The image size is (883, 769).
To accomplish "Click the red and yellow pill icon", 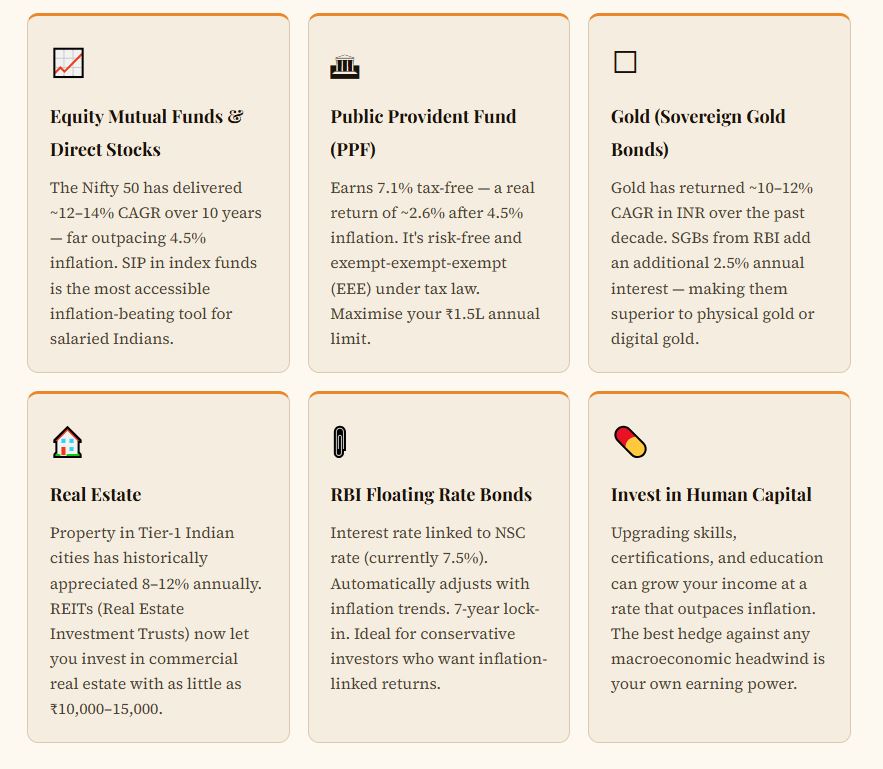I will pyautogui.click(x=630, y=442).
